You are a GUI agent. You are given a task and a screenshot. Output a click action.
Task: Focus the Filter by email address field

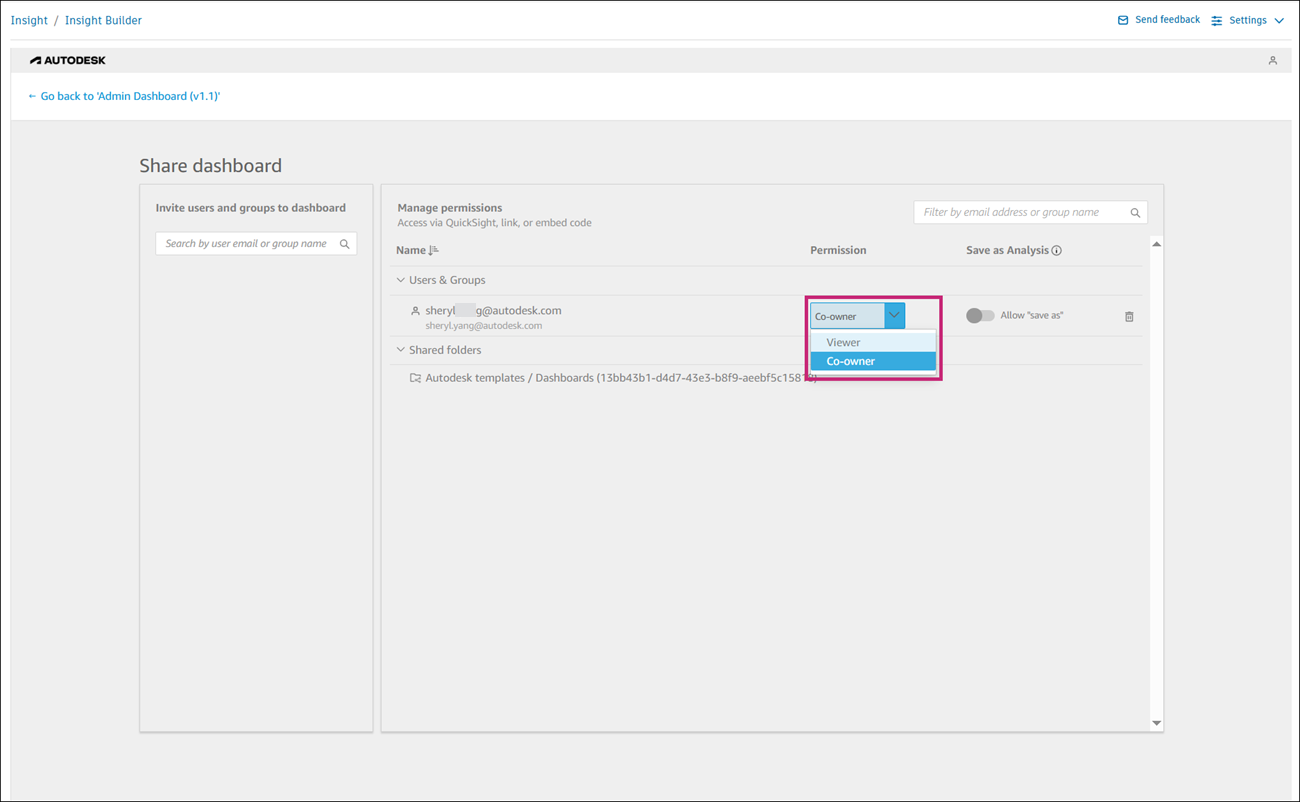click(1030, 213)
